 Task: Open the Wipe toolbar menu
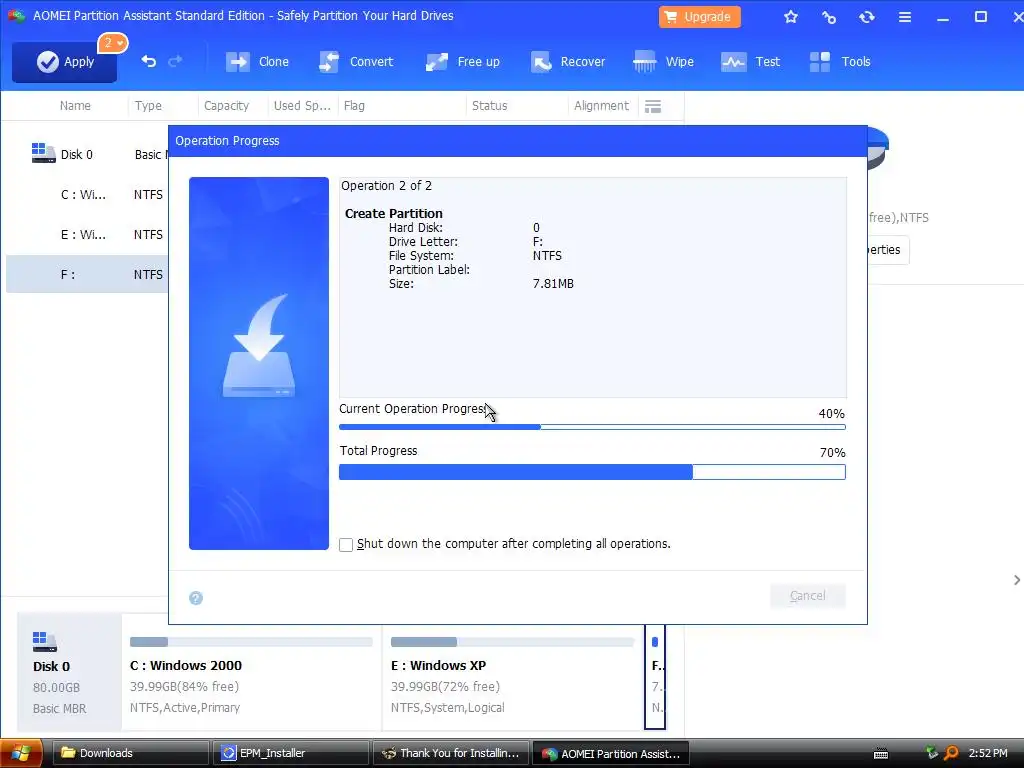tap(664, 62)
